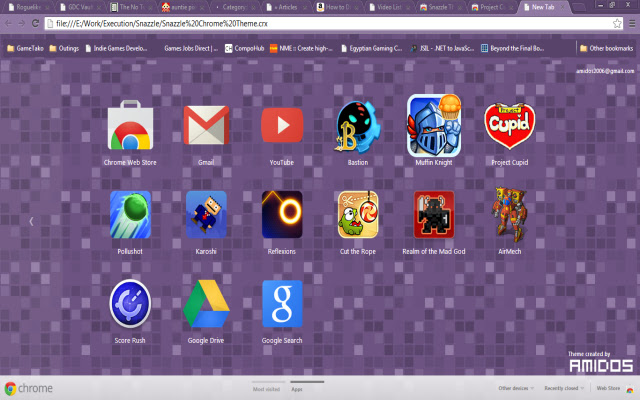Bookmark this page with the star

coord(617,23)
